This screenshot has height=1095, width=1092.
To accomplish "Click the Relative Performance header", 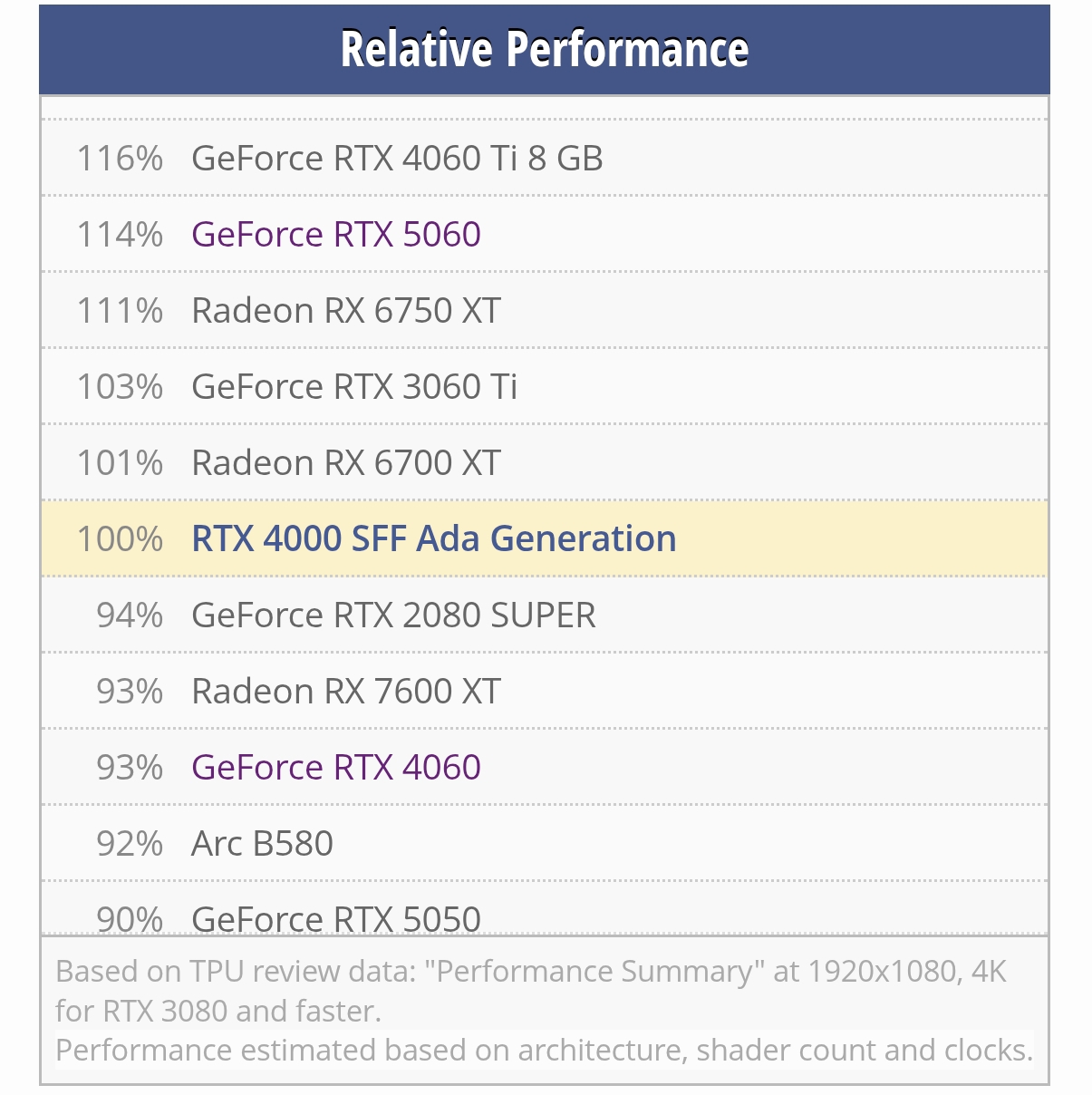I will coord(544,49).
